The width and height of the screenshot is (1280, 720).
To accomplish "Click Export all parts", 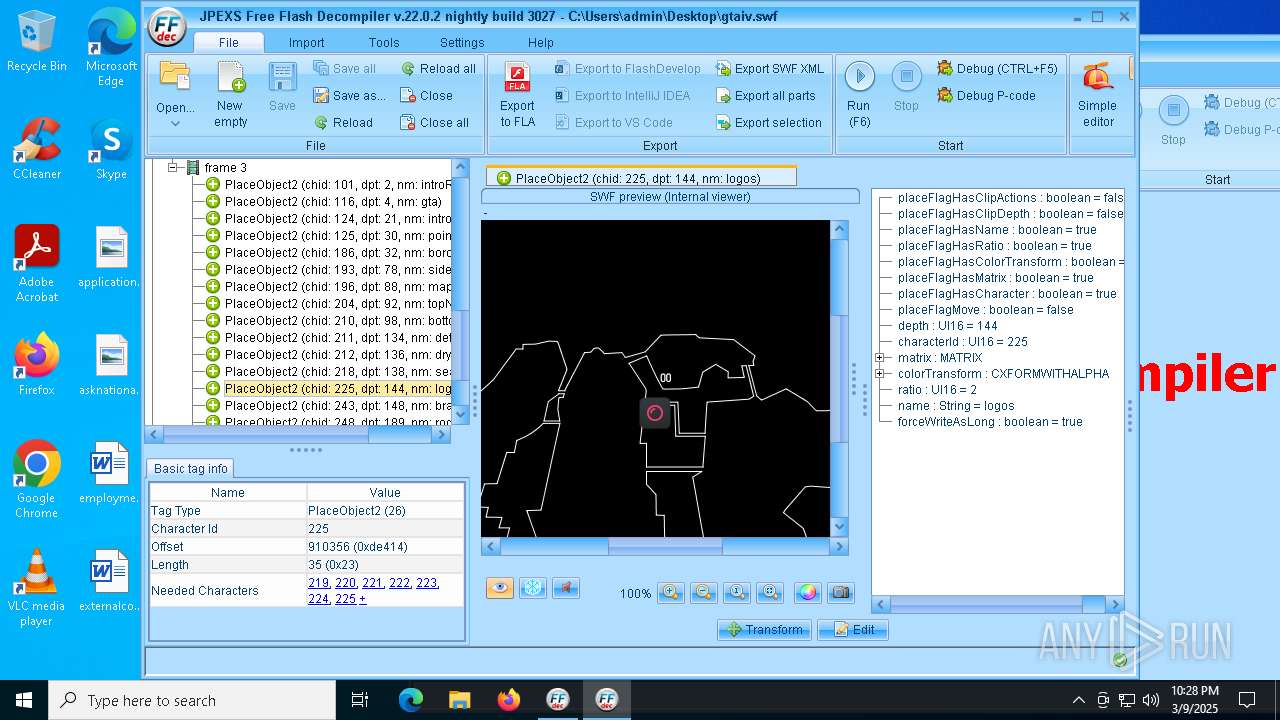I will pyautogui.click(x=765, y=96).
